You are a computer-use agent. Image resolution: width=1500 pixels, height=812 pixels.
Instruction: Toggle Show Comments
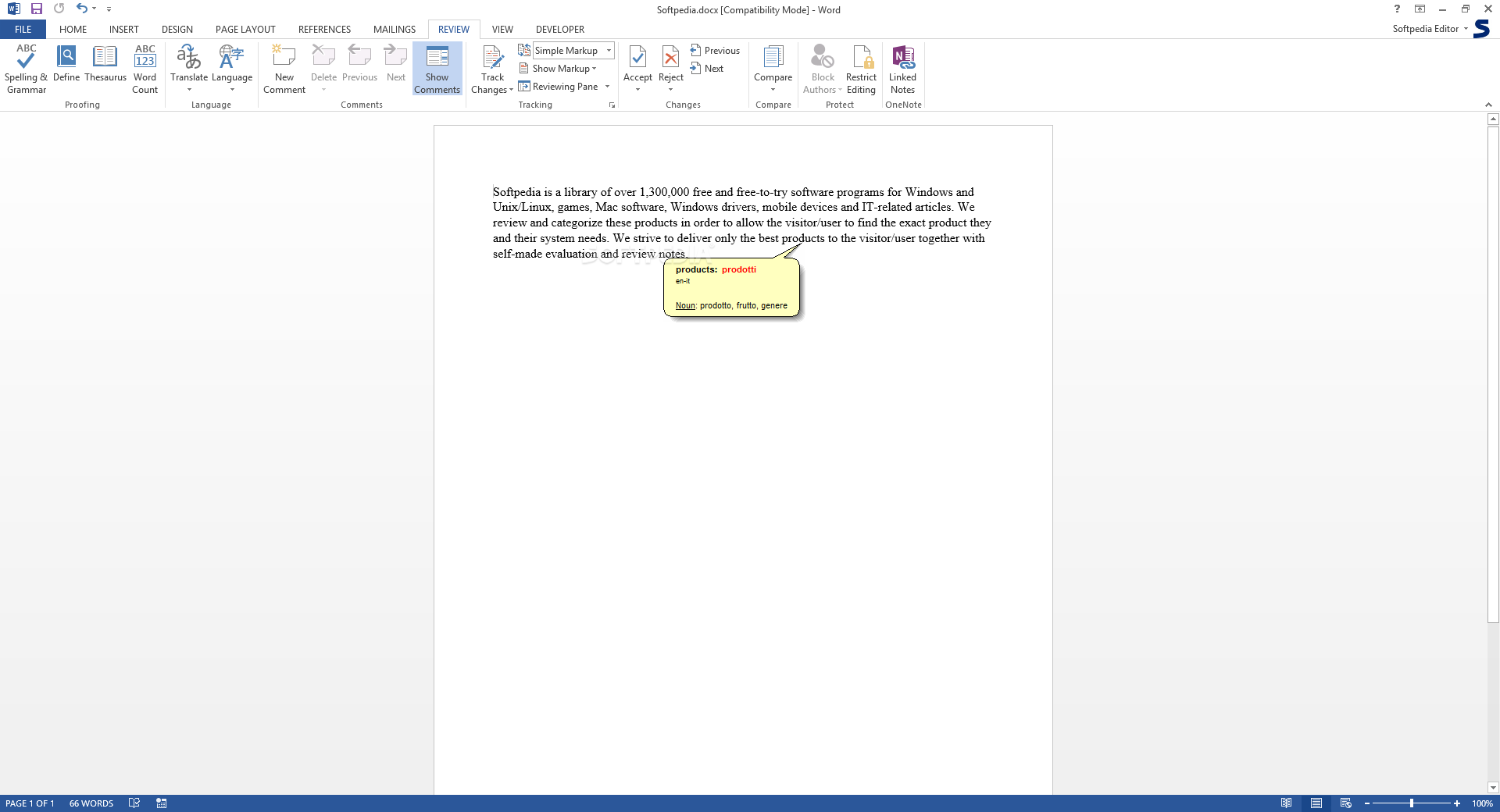437,69
